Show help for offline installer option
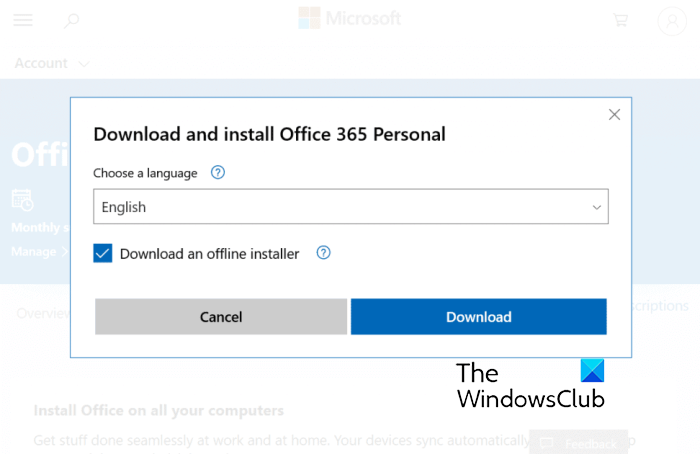700x454 pixels. pos(323,253)
